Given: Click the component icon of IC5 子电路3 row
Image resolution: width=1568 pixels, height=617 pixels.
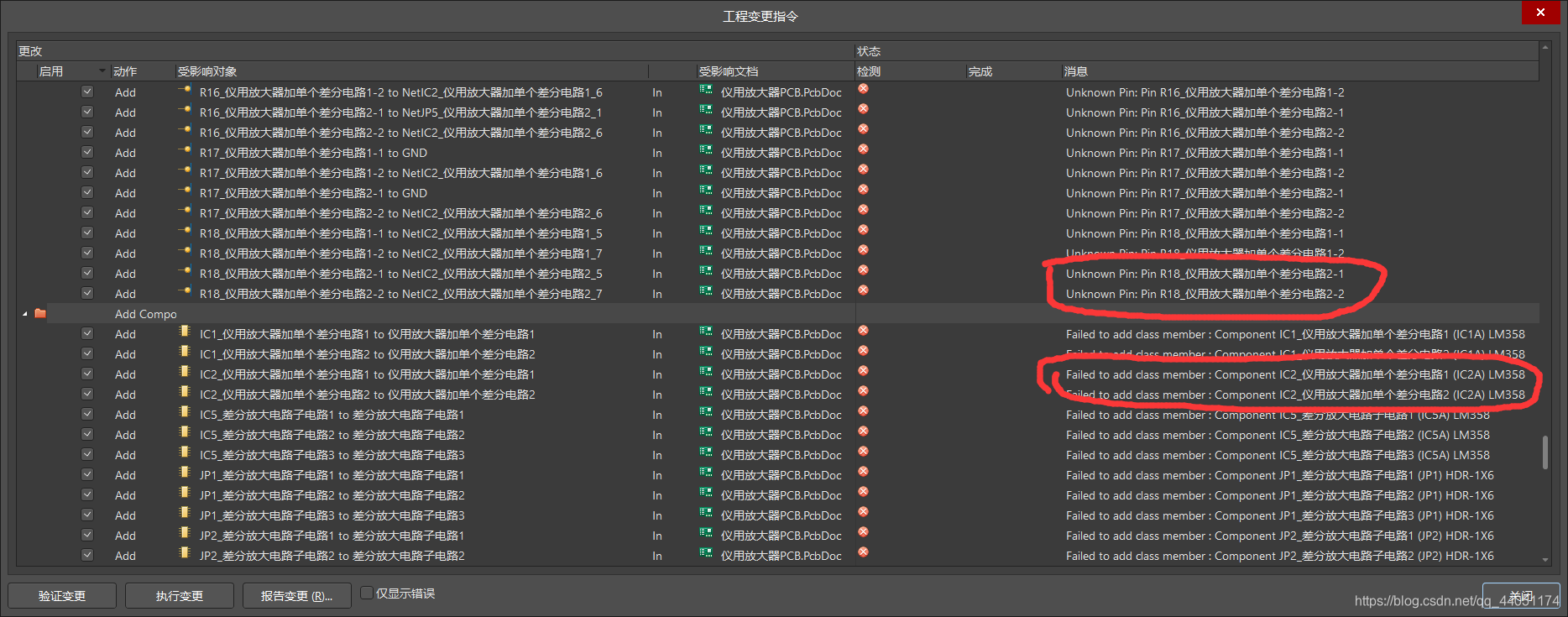Looking at the screenshot, I should tap(185, 453).
